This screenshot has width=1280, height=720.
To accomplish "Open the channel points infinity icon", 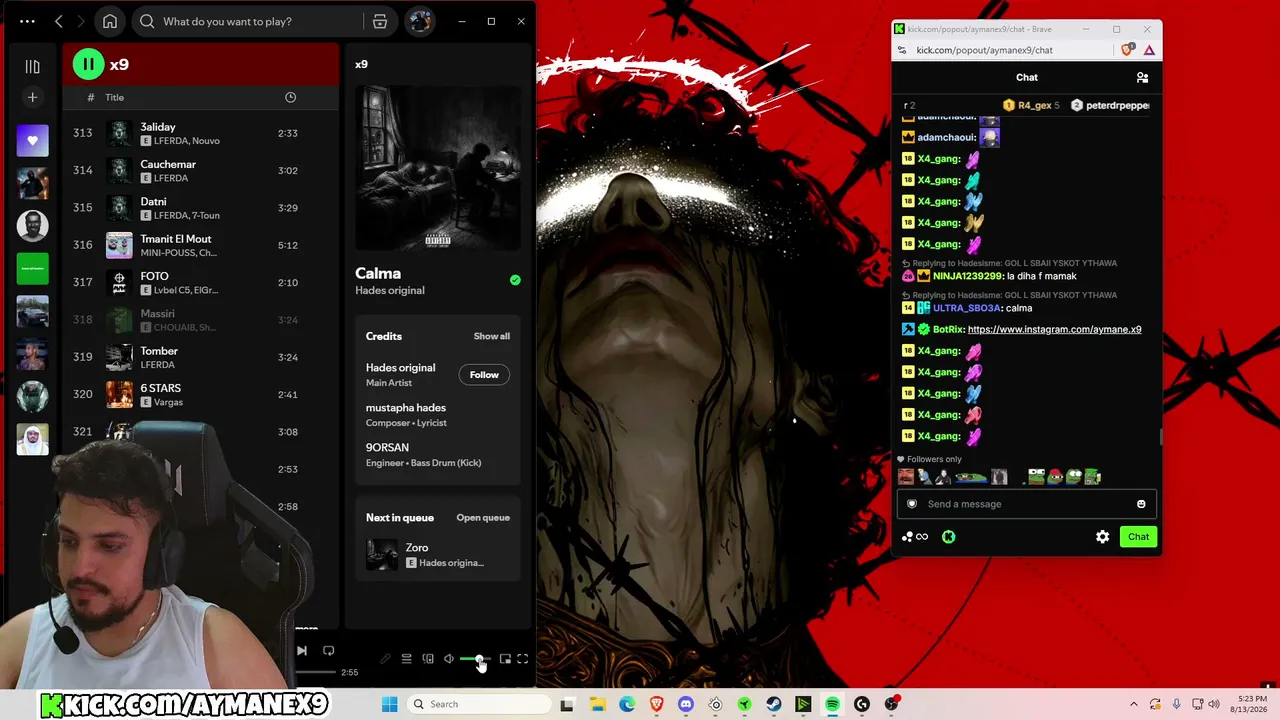I will tap(915, 537).
